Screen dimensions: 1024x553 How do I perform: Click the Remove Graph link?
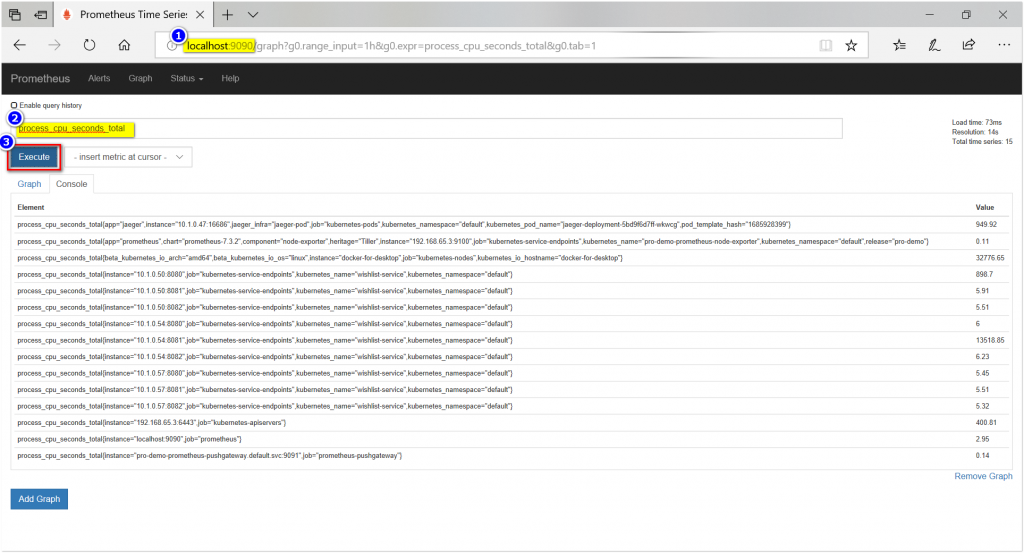983,476
